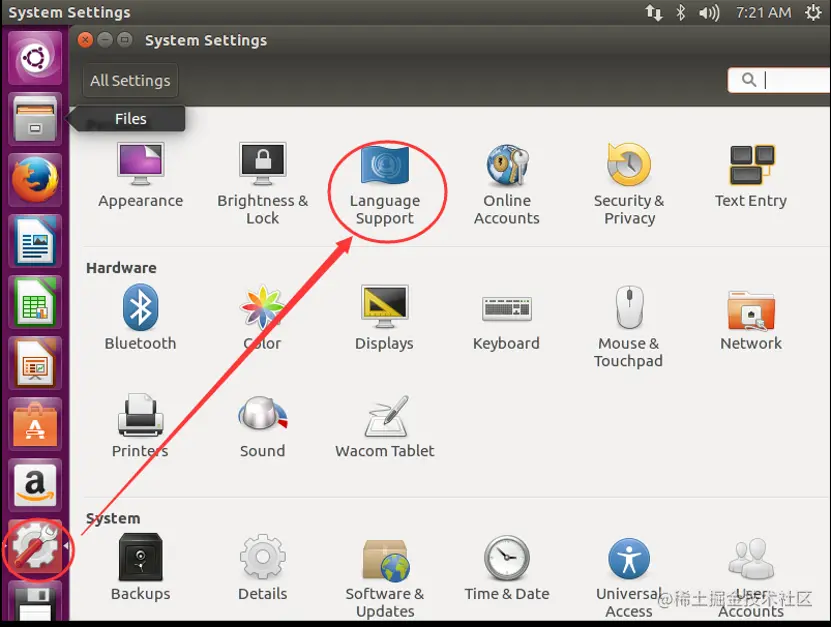832x628 pixels.
Task: Open Details settings
Action: tap(263, 566)
